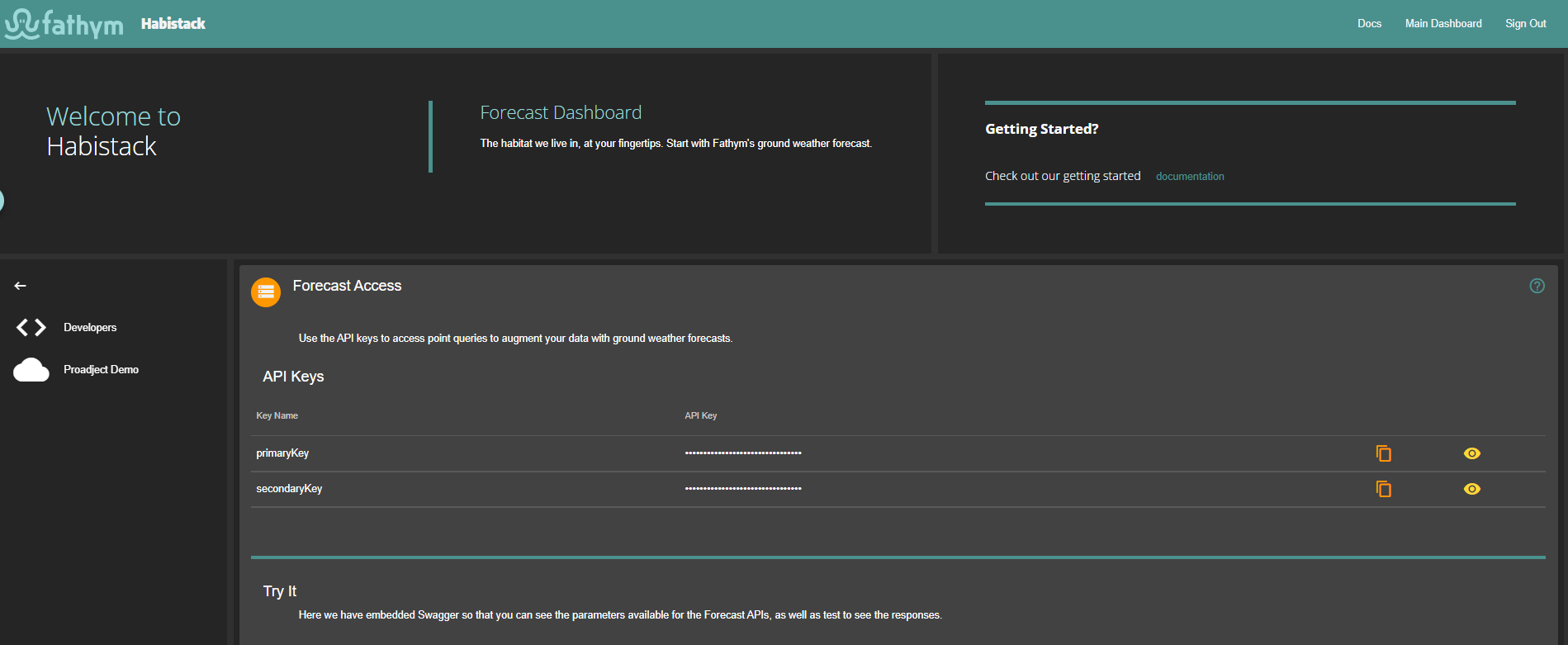Select Developers in the sidebar

[90, 328]
